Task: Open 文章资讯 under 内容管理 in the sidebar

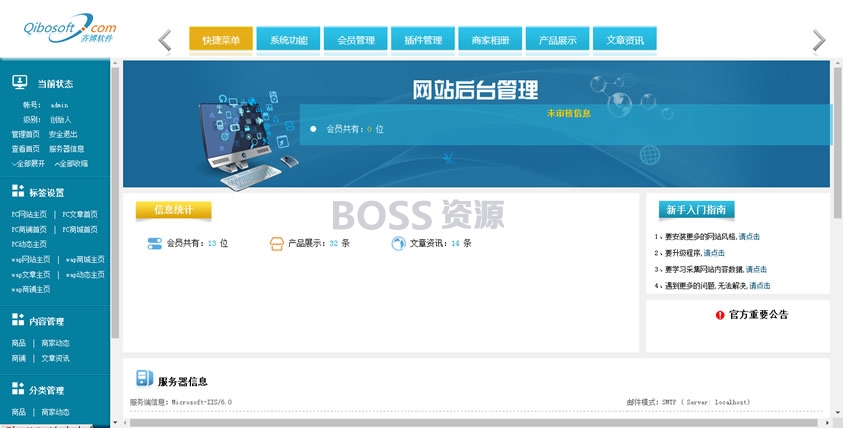Action: 55,358
